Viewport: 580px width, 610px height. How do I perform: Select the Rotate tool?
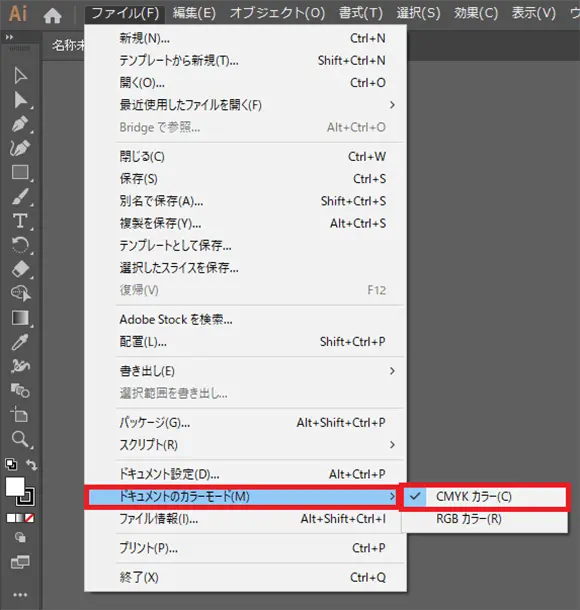click(x=20, y=245)
